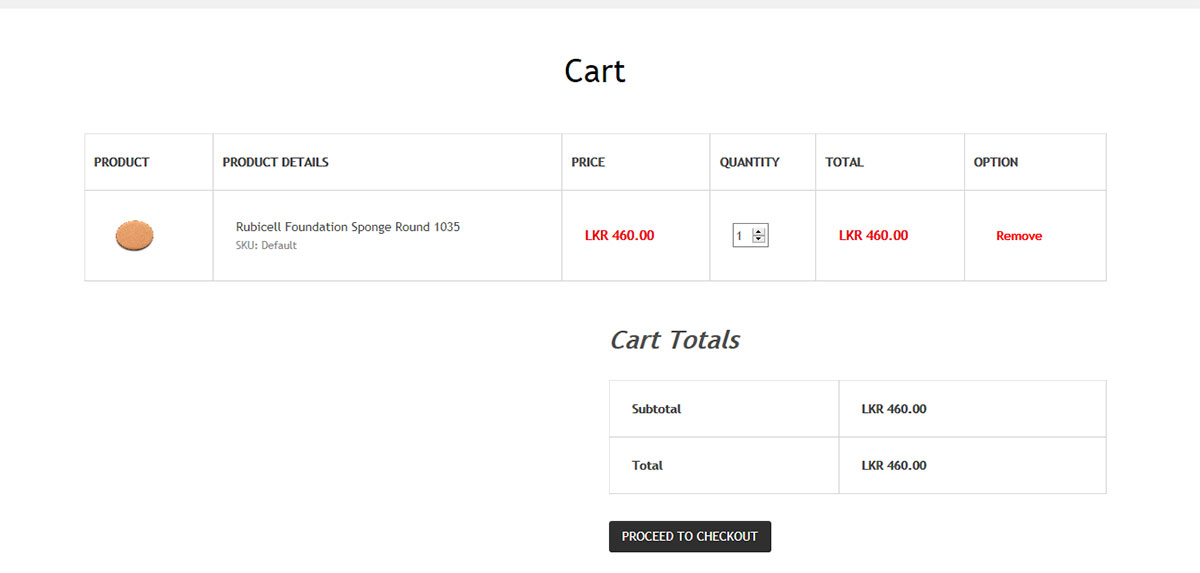Remove the sponge from the cart
Viewport: 1200px width, 573px height.
point(1018,236)
